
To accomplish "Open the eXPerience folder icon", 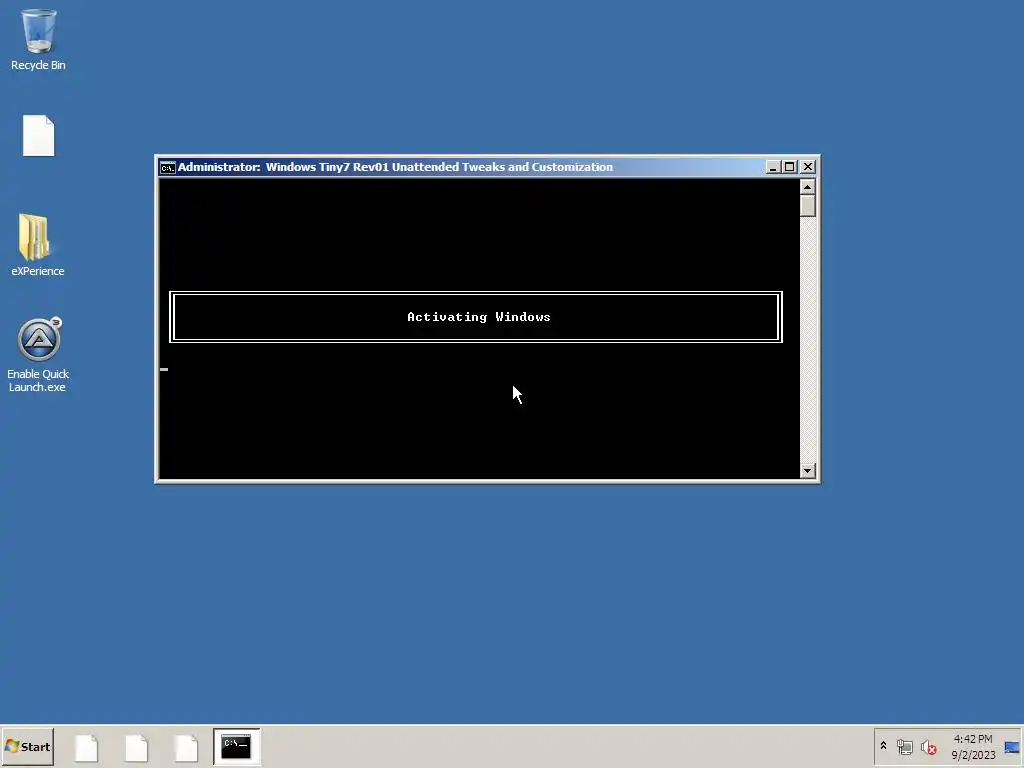I will pos(37,245).
